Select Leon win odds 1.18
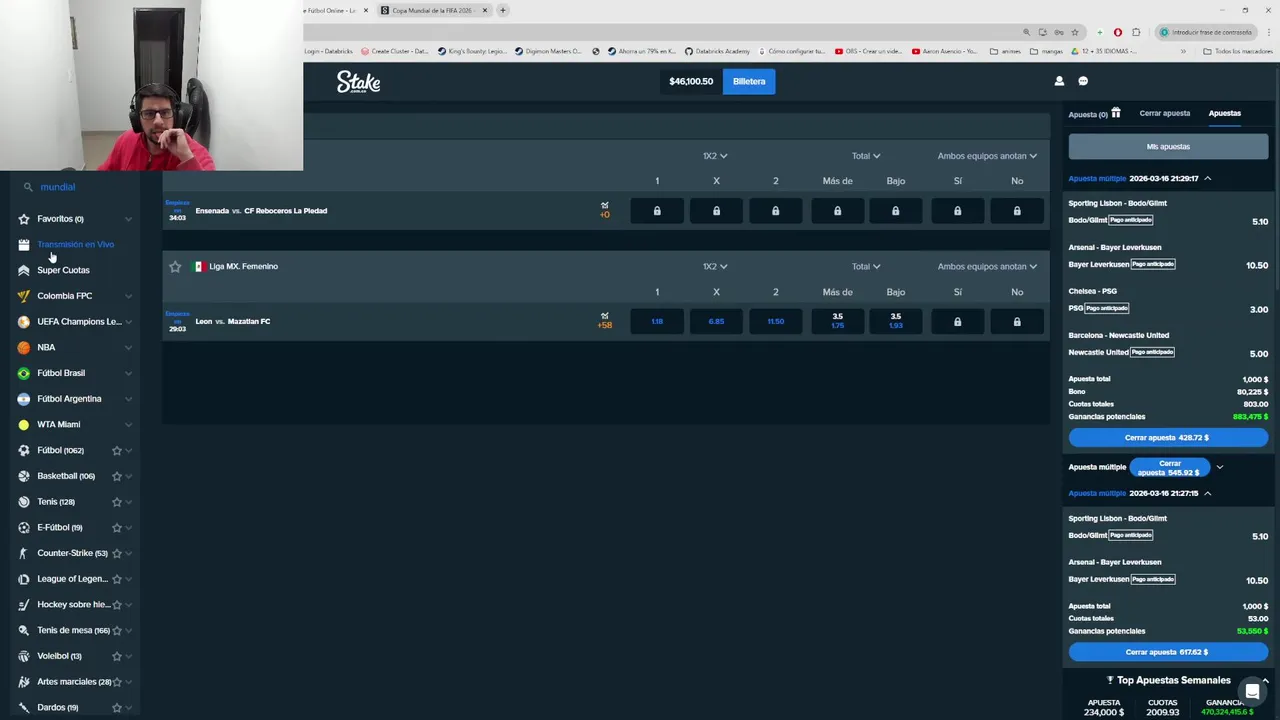 [657, 322]
